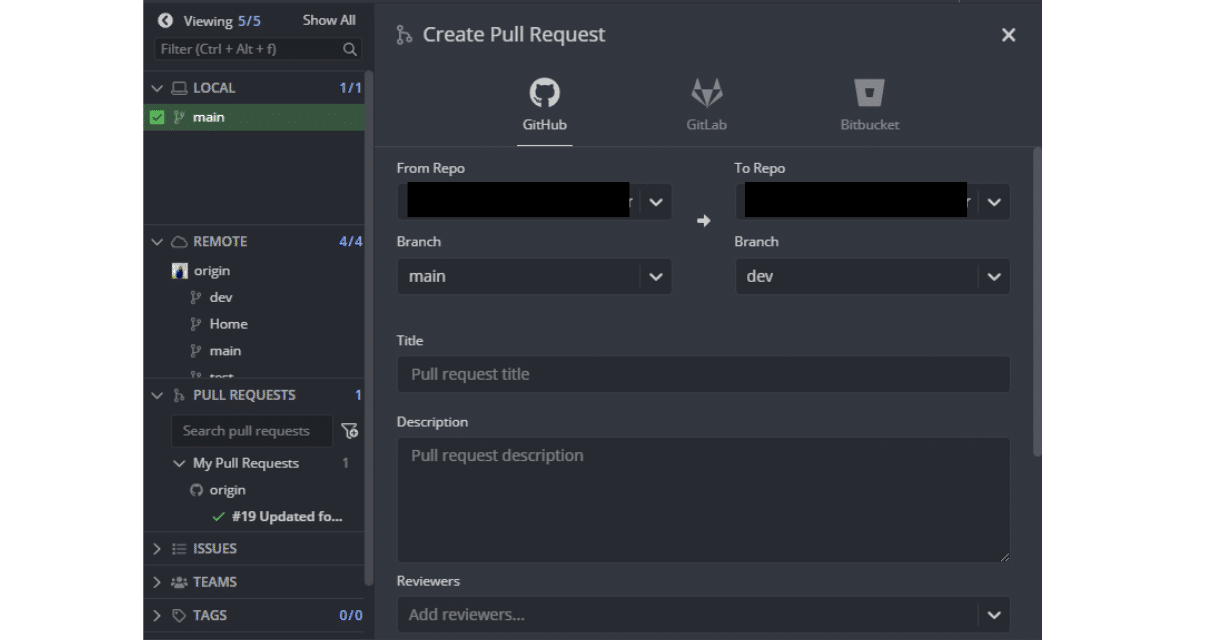This screenshot has height=640, width=1220.
Task: Expand the ISSUES section
Action: coord(157,548)
